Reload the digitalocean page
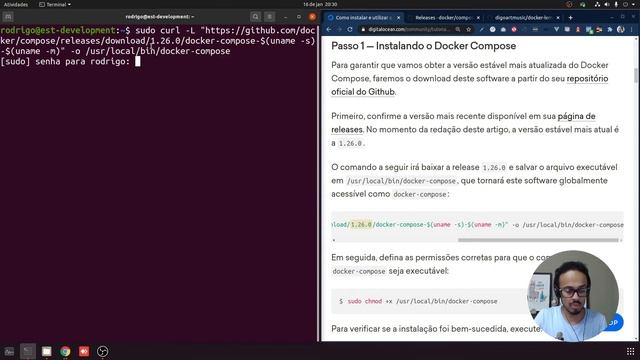This screenshot has width=640, height=360. [x=350, y=29]
